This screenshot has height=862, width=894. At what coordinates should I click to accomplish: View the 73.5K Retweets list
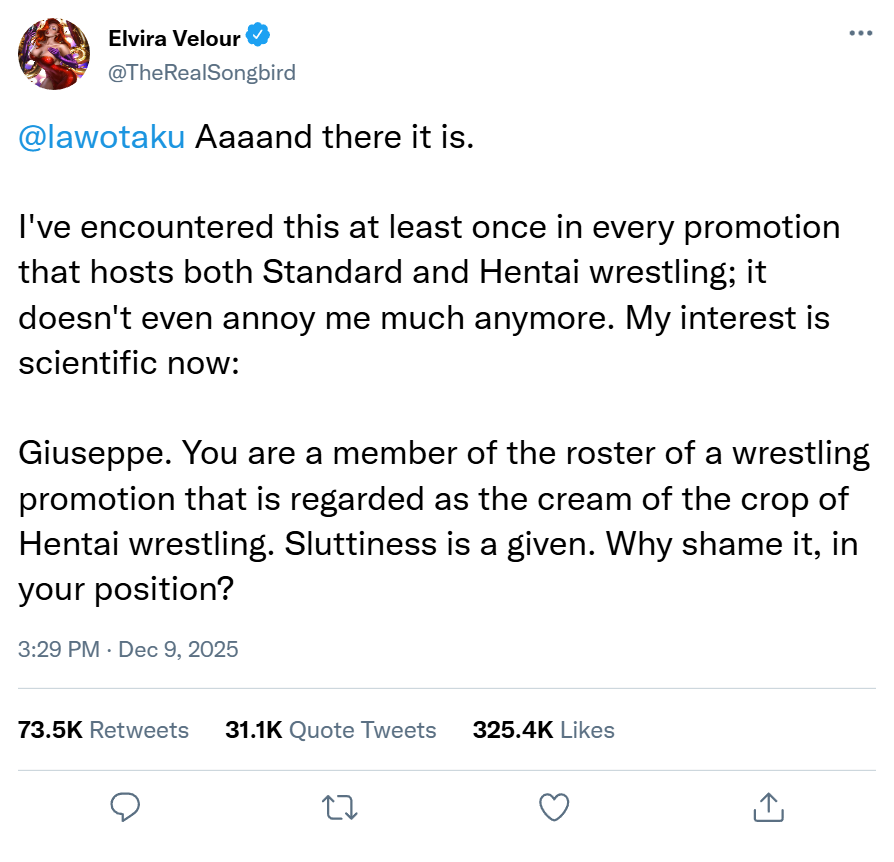pos(104,730)
